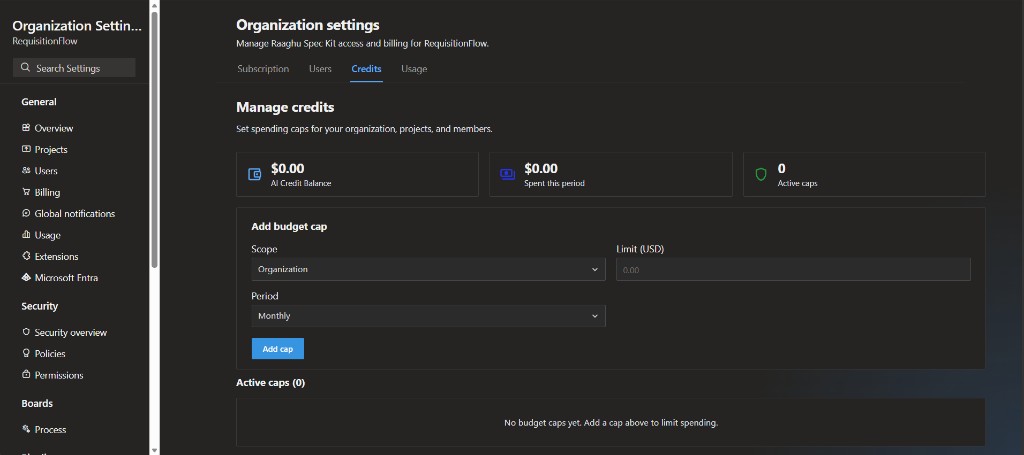
Task: Select the Users tab at the top
Action: [320, 69]
